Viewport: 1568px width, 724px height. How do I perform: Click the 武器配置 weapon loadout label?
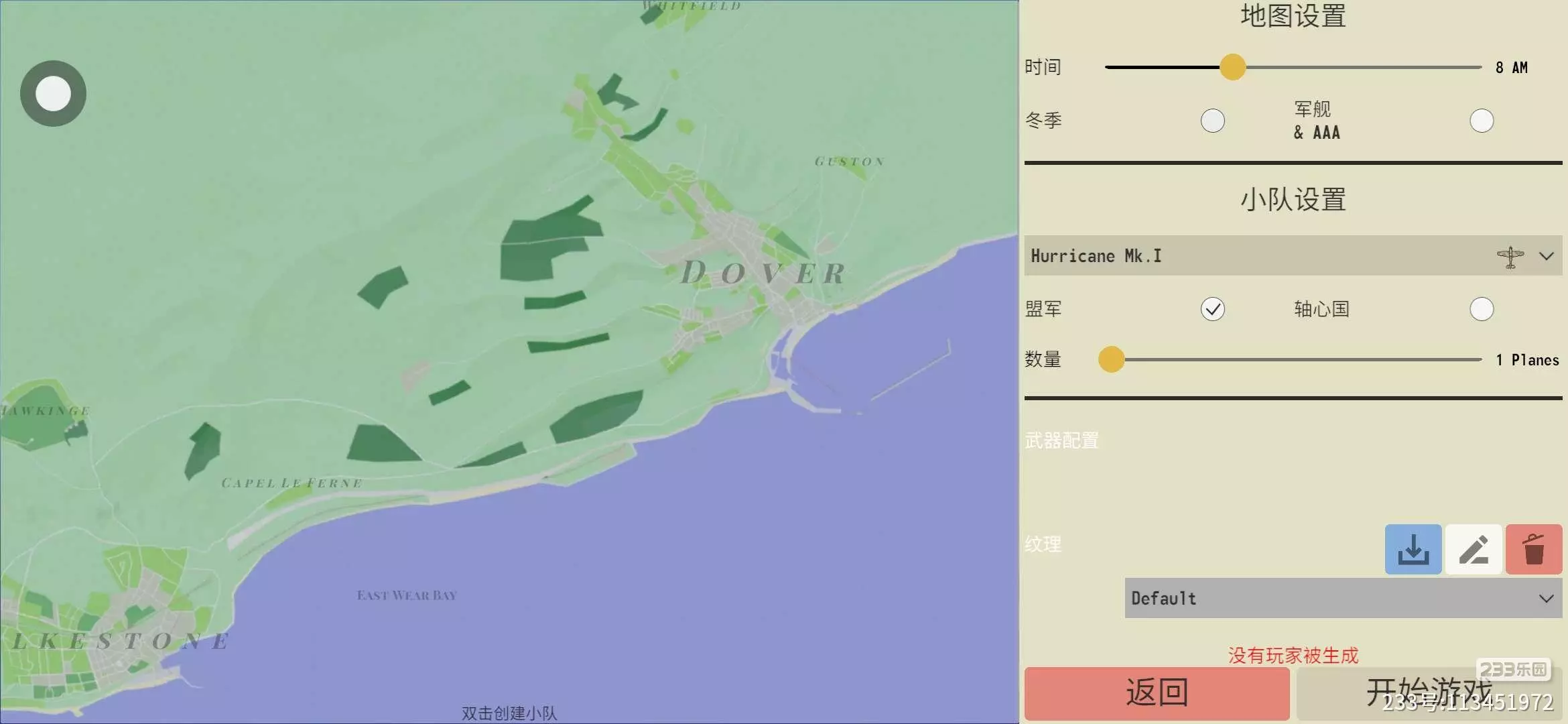(x=1061, y=440)
